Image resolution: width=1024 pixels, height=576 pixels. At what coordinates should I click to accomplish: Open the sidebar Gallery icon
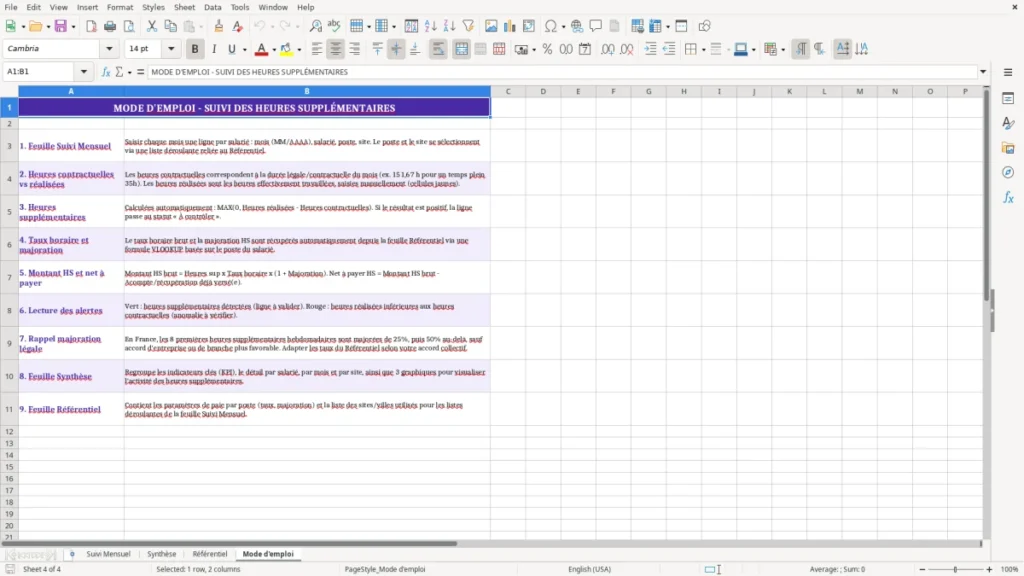click(1008, 148)
